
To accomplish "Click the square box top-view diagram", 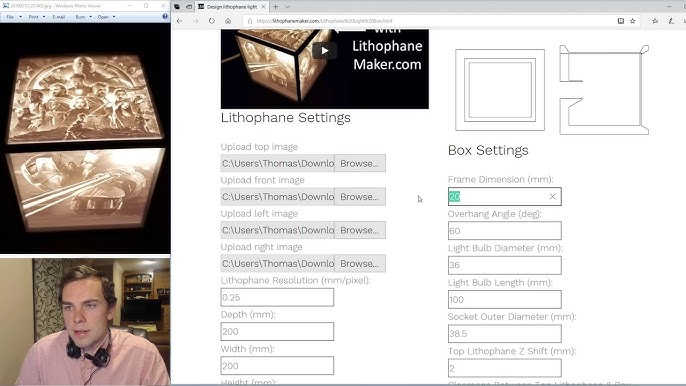I will pos(500,90).
